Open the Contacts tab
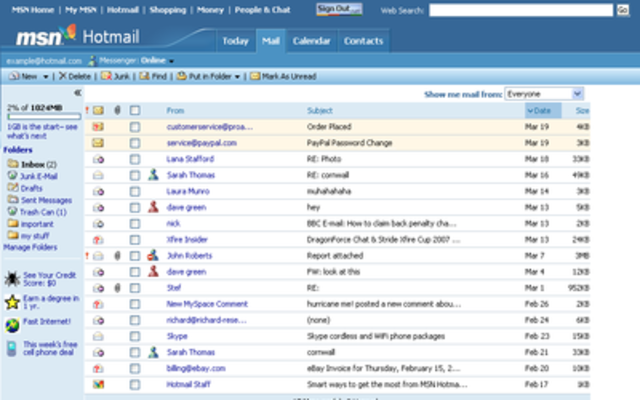This screenshot has height=400, width=640. [x=363, y=41]
